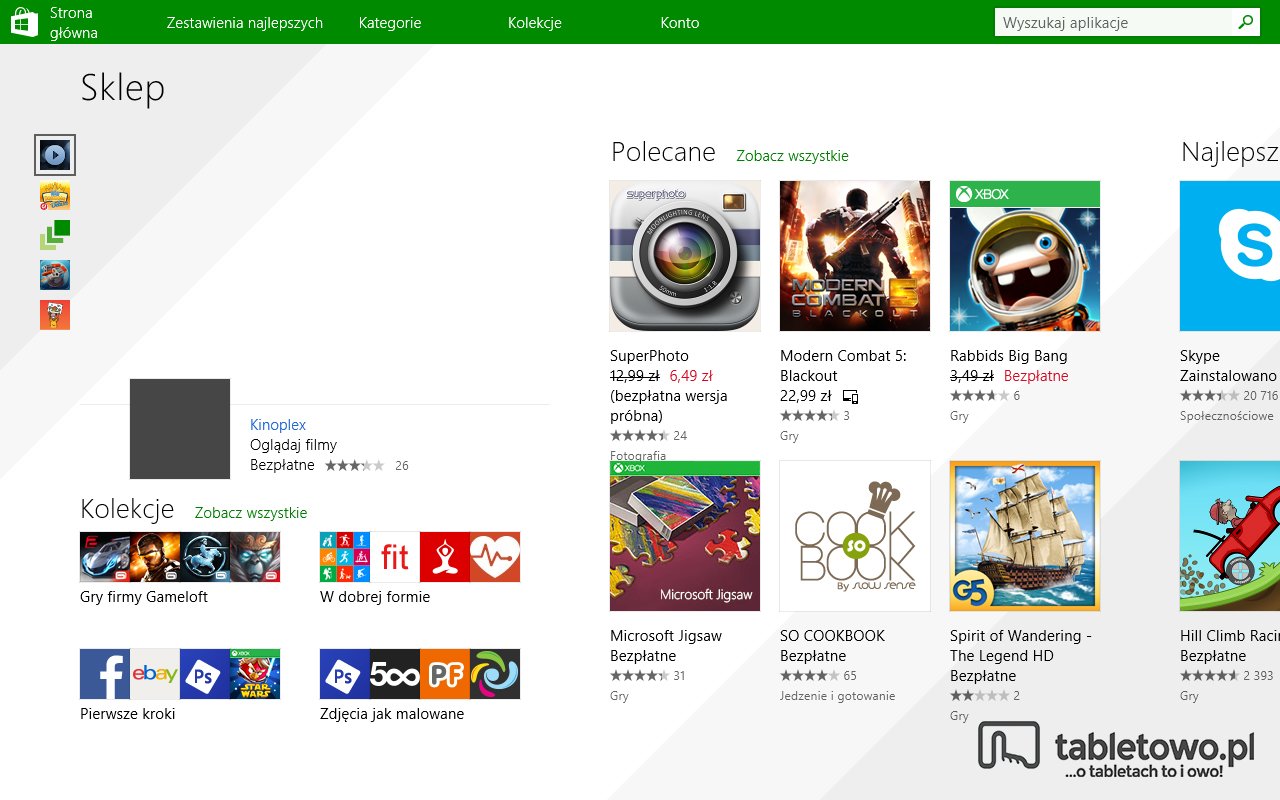Image resolution: width=1280 pixels, height=800 pixels.
Task: Open Microsoft Jigsaw game tile
Action: tap(685, 536)
